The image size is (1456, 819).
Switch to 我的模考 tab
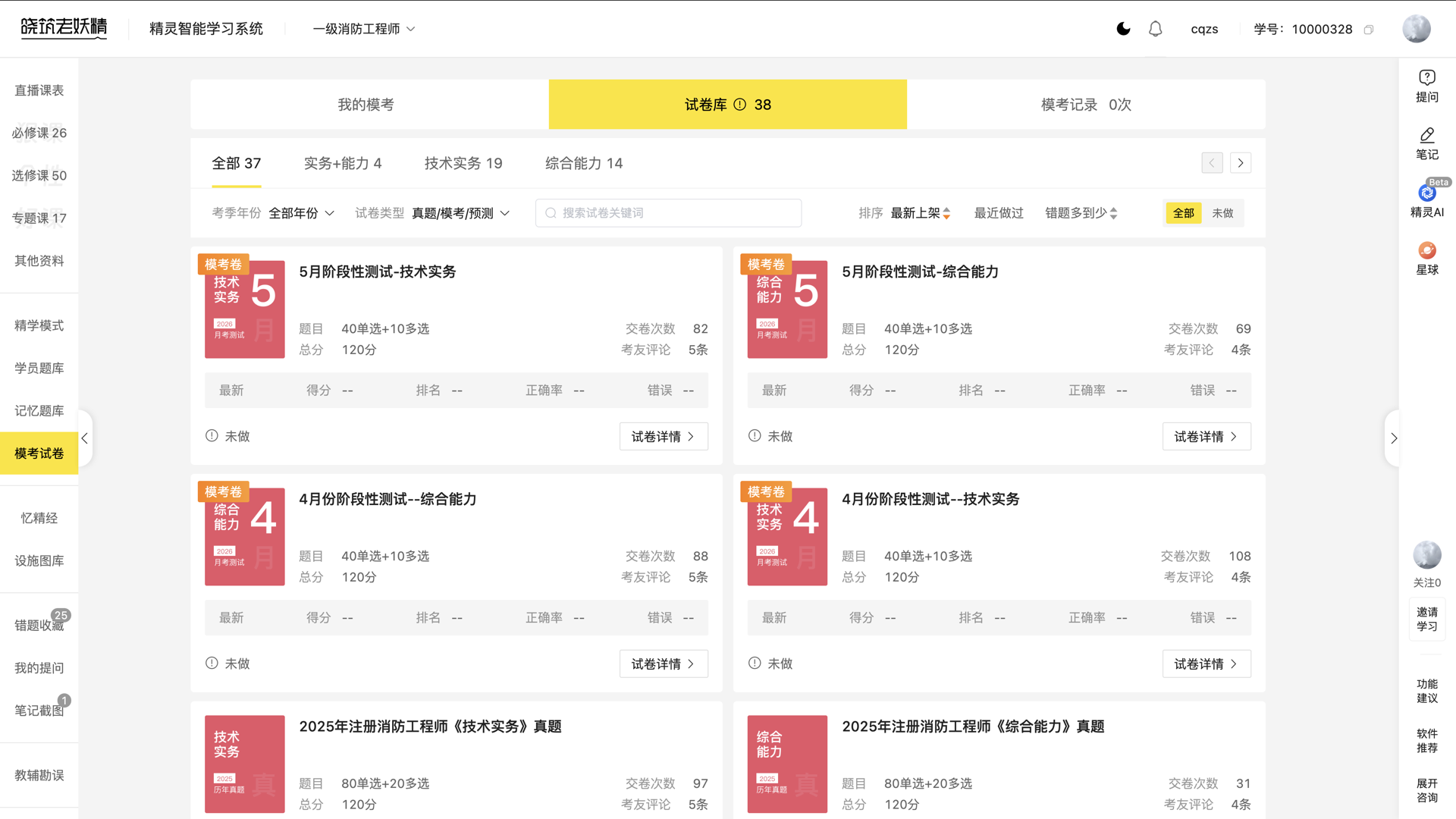click(369, 105)
